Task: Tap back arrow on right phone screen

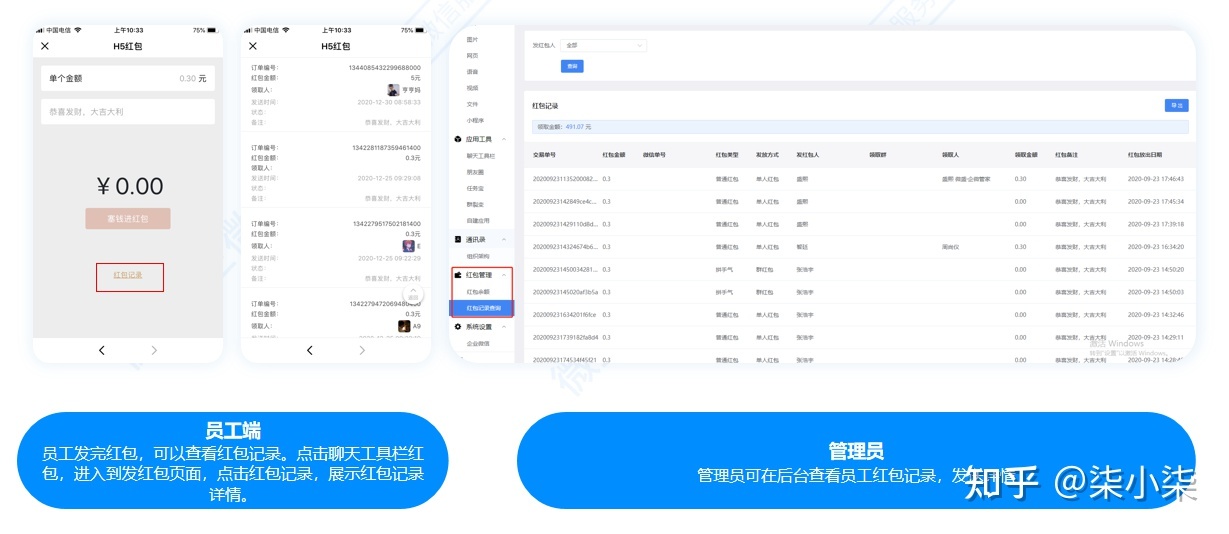Action: click(309, 350)
